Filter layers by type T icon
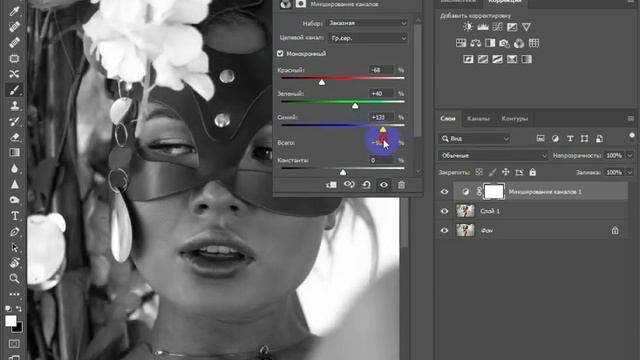Screen dimensions: 640x360 [570, 139]
